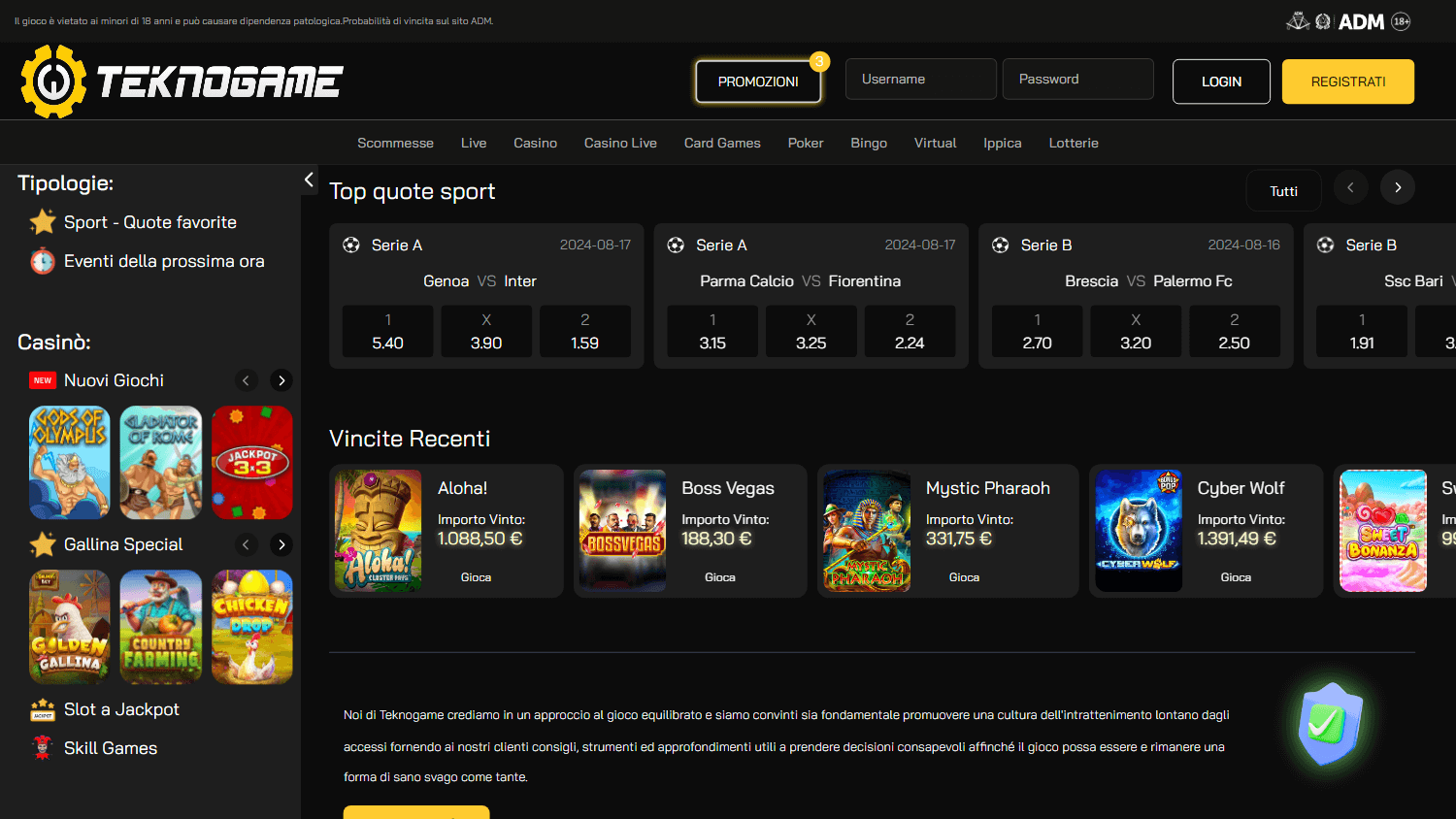Open the Bingo section
Image resolution: width=1456 pixels, height=819 pixels.
[869, 143]
